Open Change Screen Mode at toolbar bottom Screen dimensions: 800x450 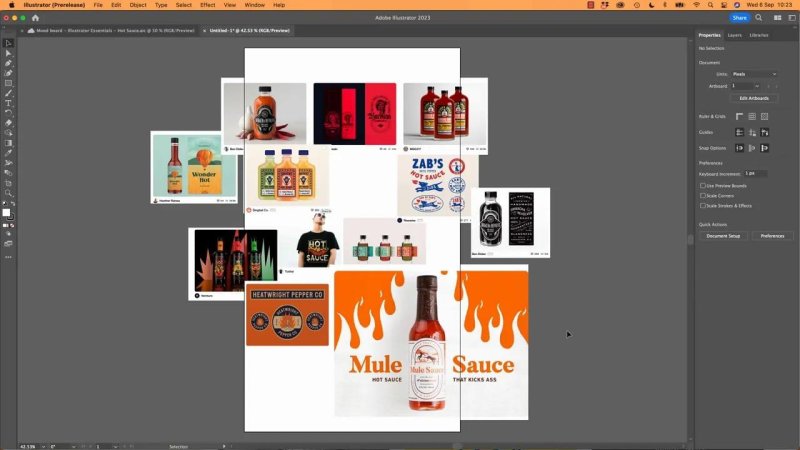pyautogui.click(x=8, y=244)
